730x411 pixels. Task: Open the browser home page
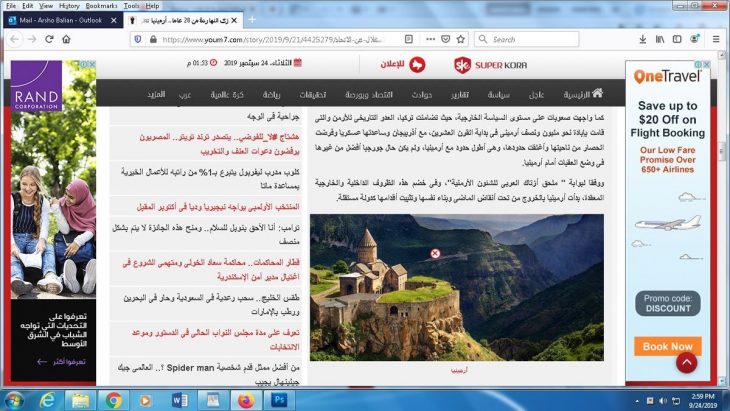(x=66, y=40)
